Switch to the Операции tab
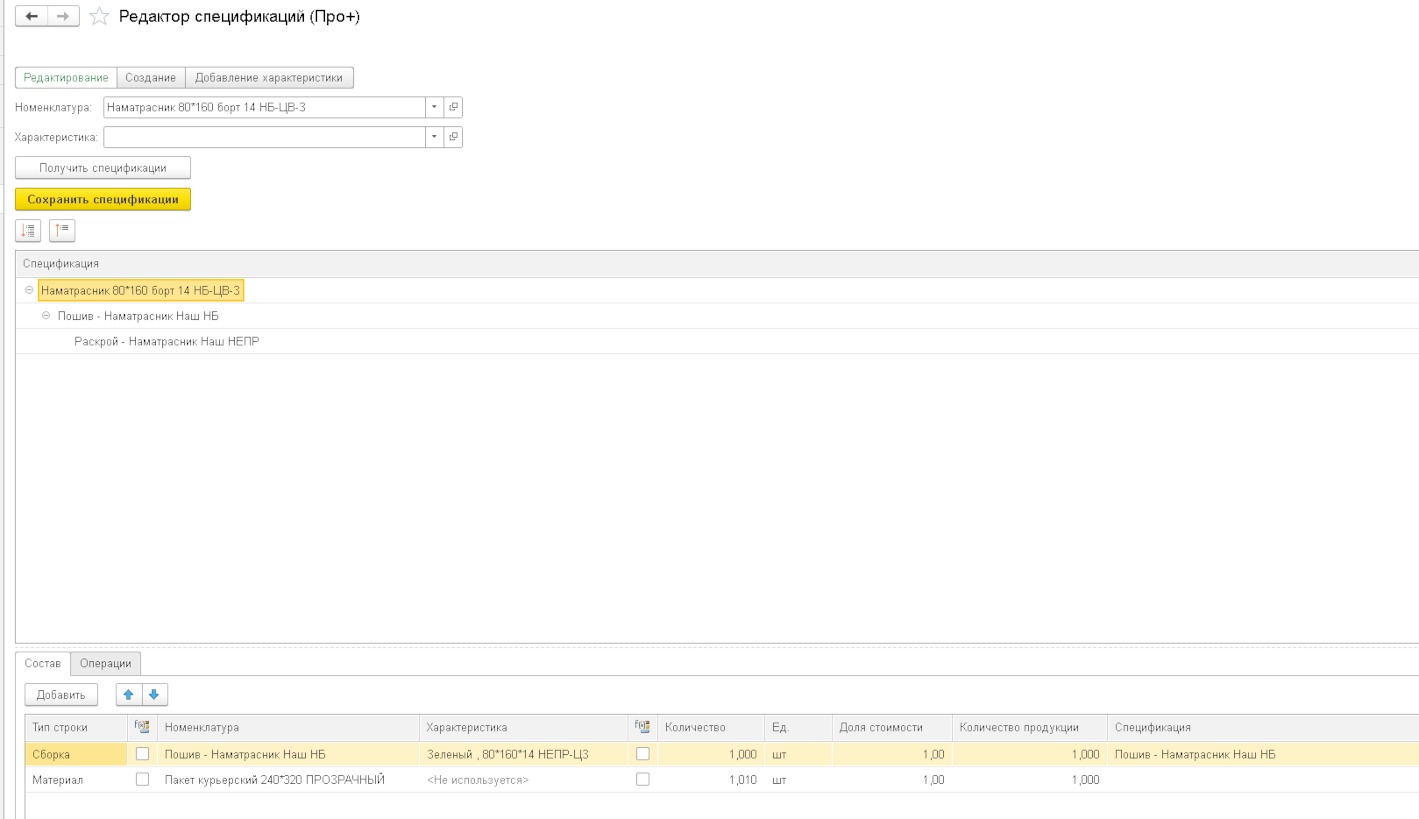The height and width of the screenshot is (819, 1419). pos(105,663)
